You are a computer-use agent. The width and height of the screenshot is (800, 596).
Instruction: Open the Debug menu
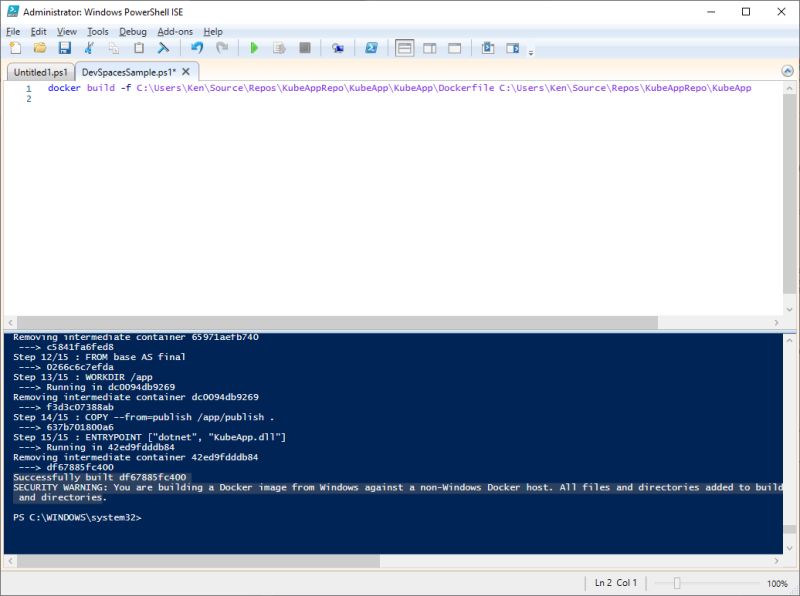point(133,32)
